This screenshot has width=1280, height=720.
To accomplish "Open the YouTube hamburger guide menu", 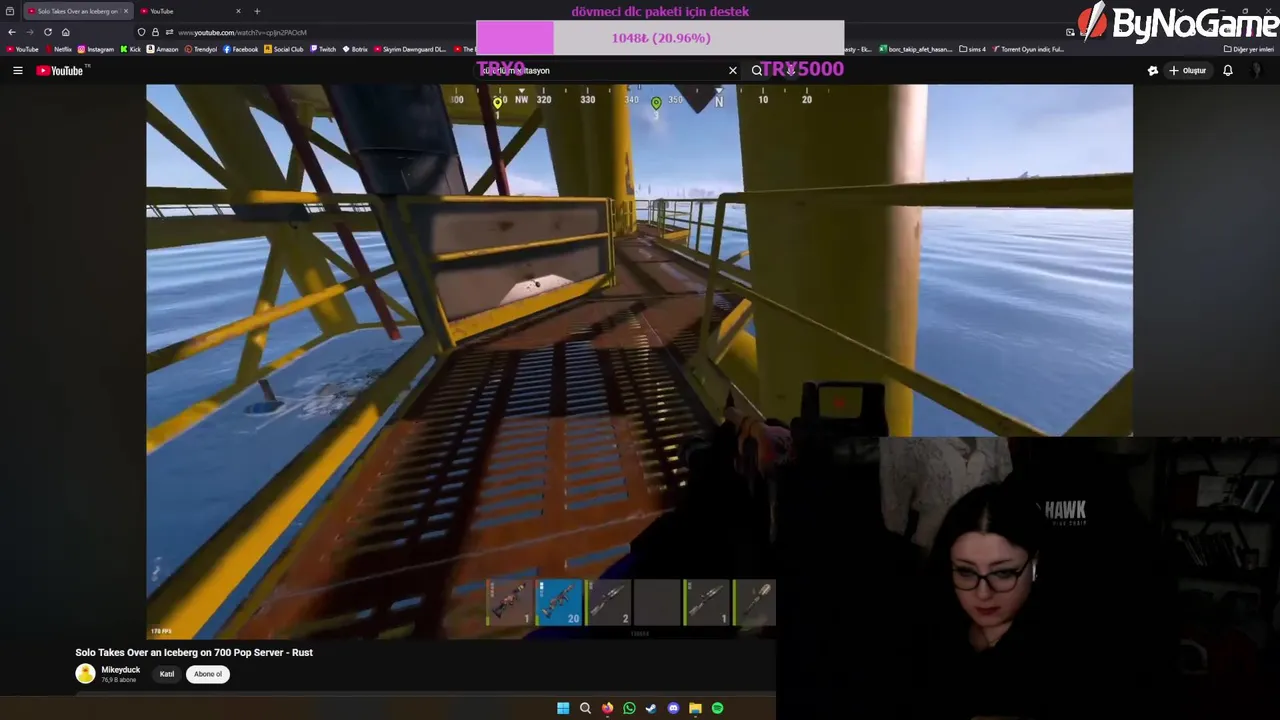I will click(17, 70).
